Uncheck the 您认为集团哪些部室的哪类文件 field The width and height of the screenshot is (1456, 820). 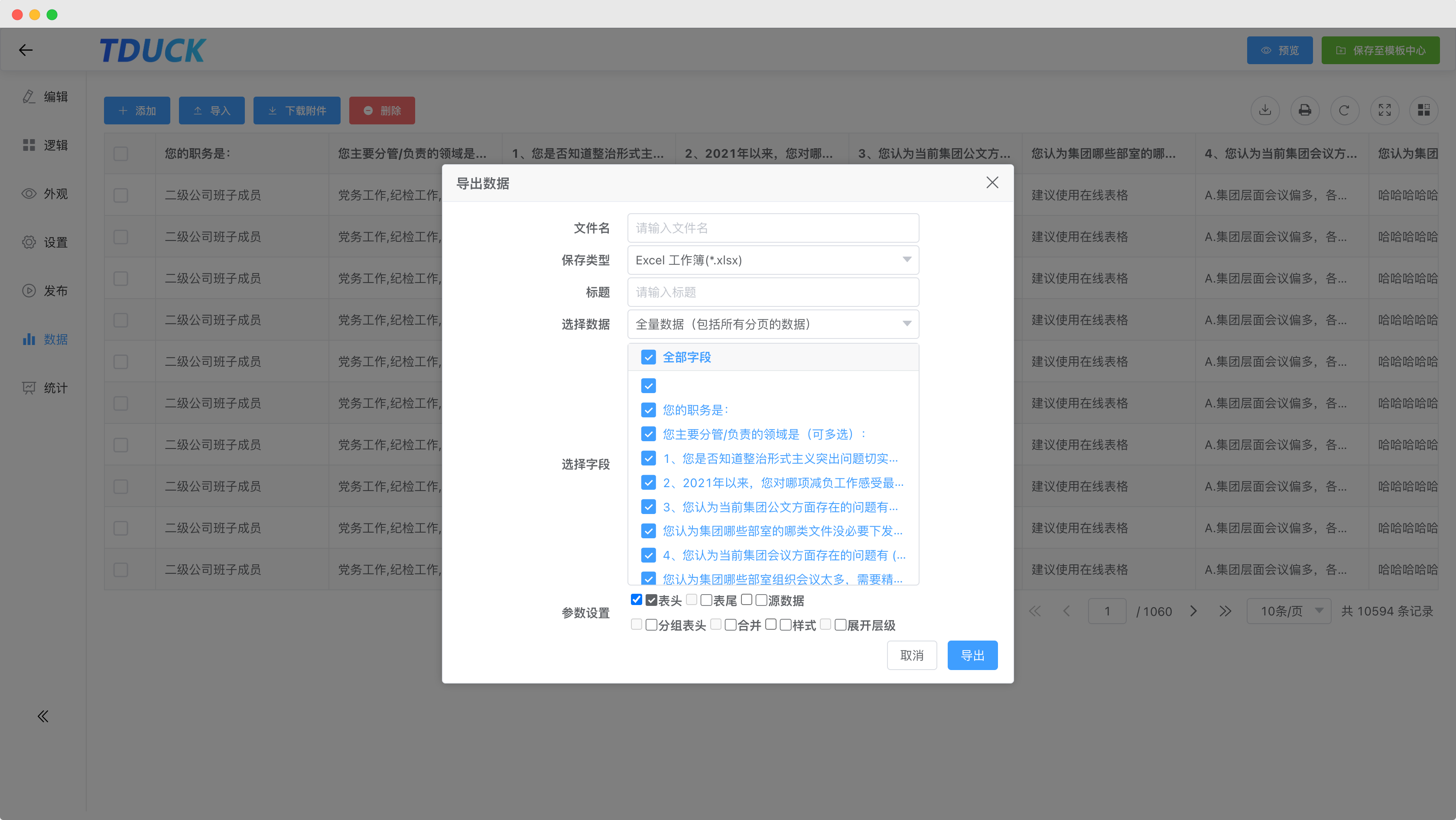click(648, 531)
